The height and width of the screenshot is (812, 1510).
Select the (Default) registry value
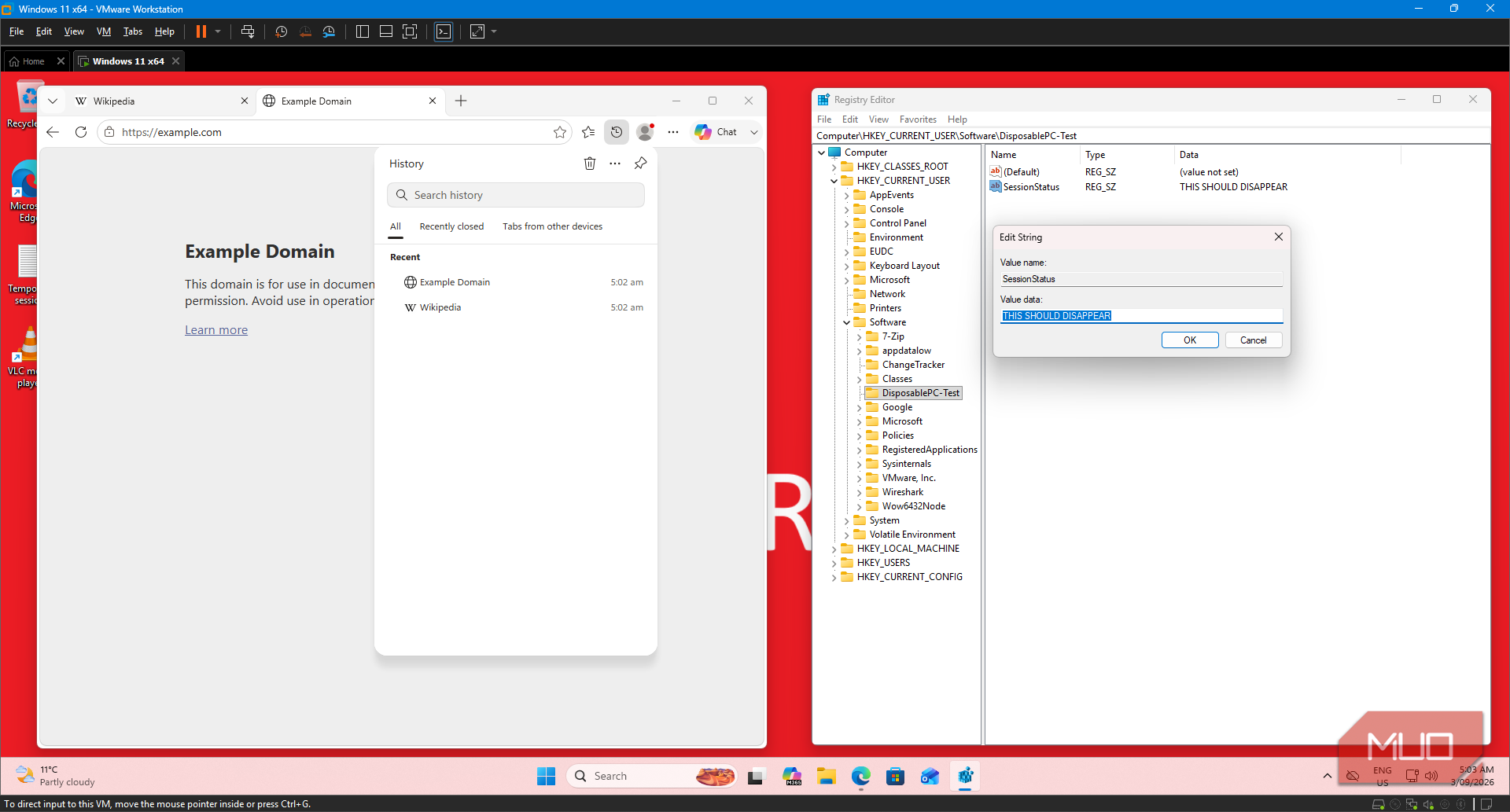click(x=1021, y=172)
